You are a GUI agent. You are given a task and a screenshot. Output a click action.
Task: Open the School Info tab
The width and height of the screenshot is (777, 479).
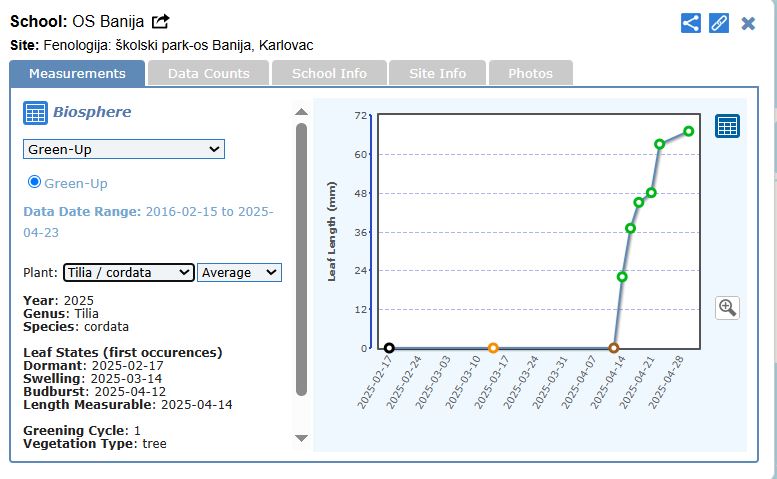329,73
